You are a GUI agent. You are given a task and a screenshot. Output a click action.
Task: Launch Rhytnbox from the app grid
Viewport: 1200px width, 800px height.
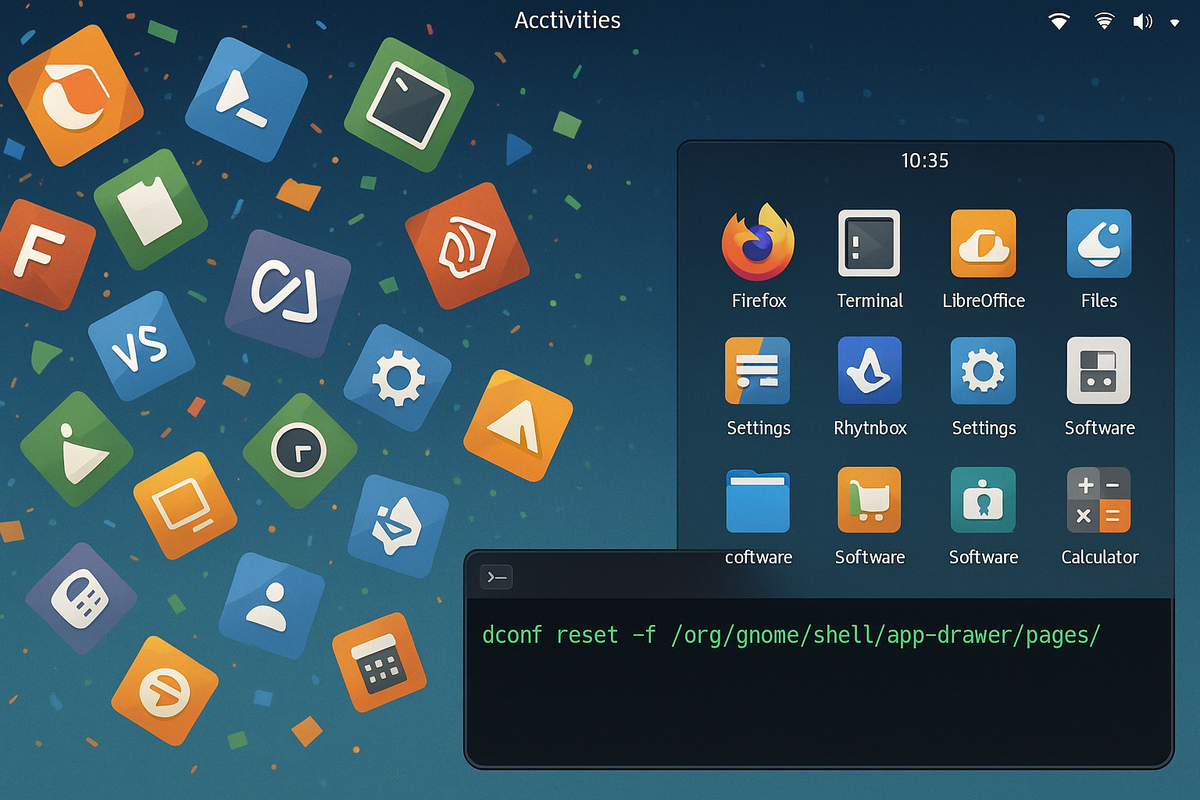(869, 370)
